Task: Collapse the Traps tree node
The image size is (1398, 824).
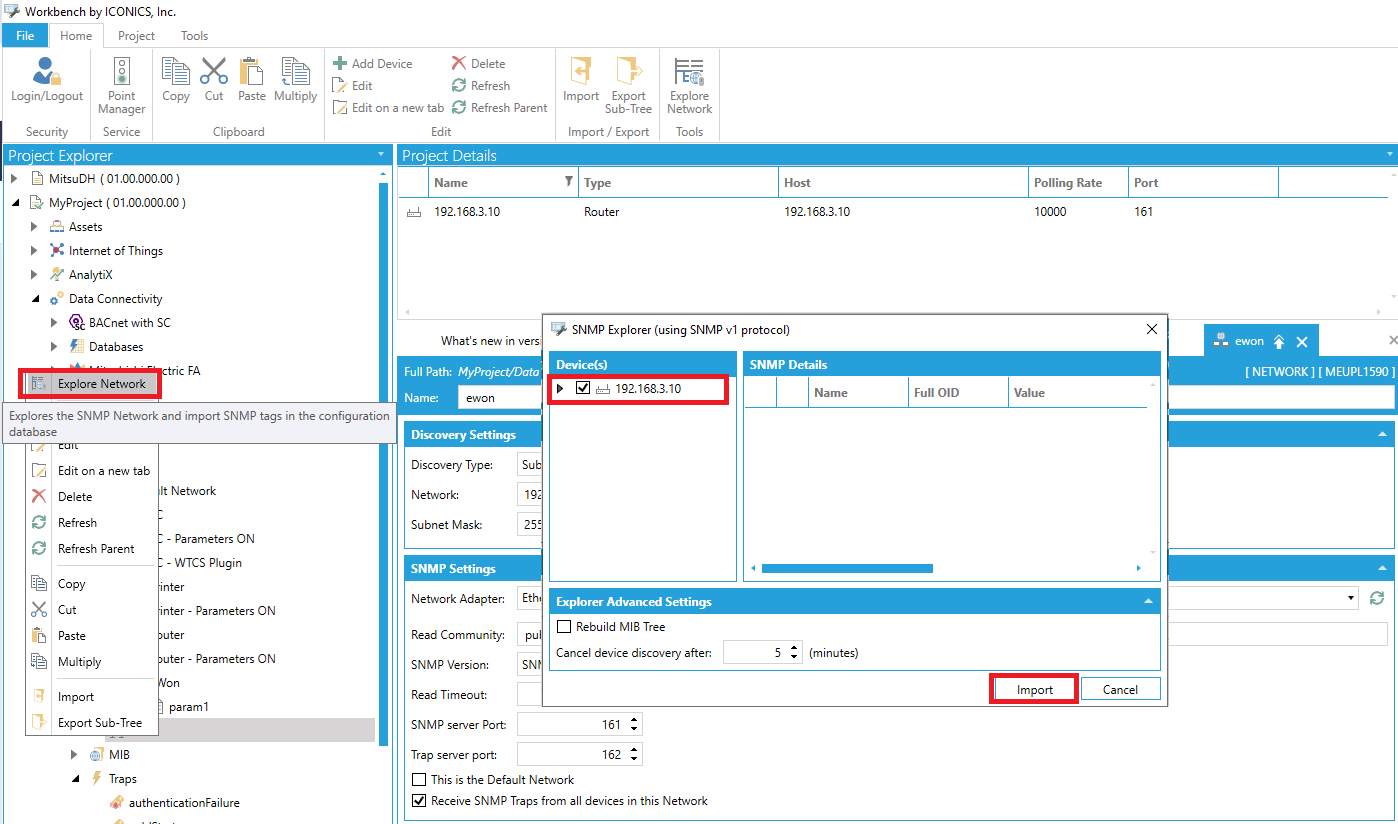Action: pos(74,779)
